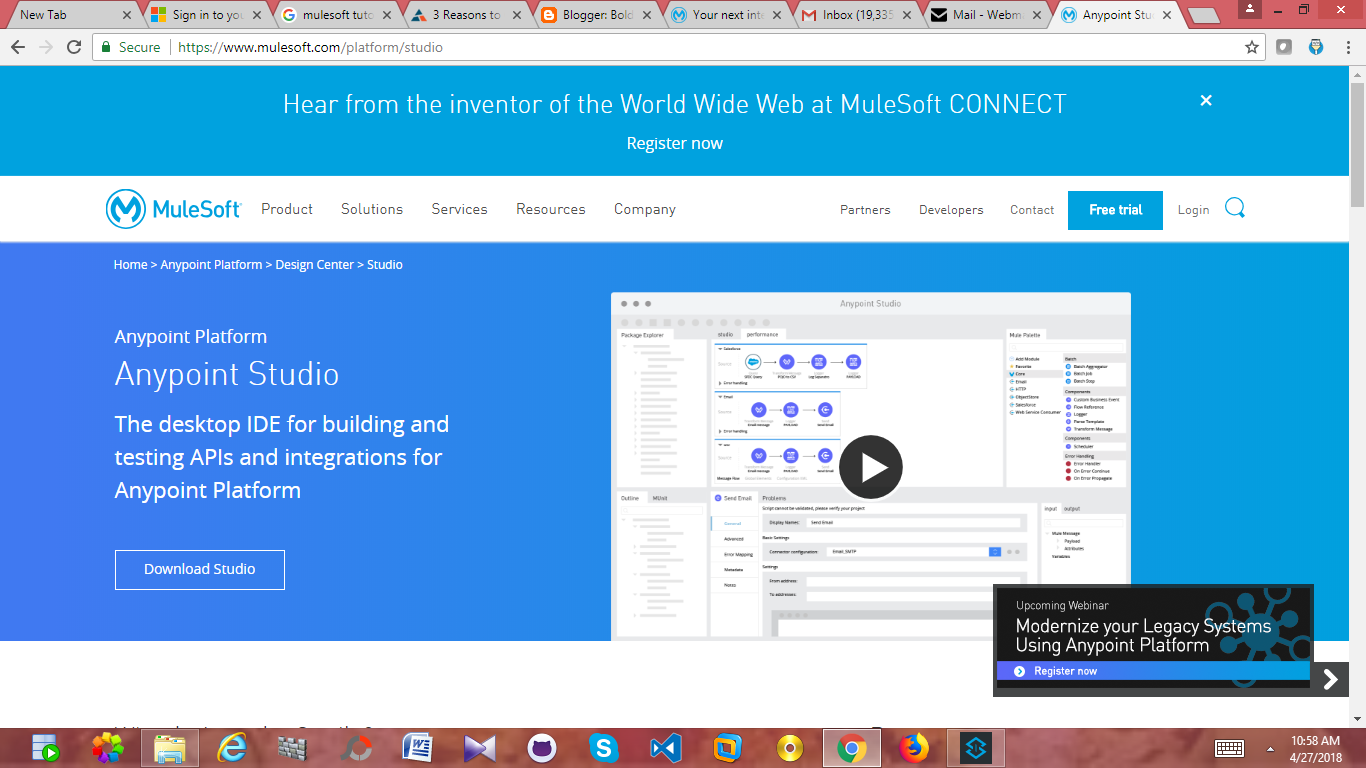Close the MuleSoft CONNECT banner
1366x768 pixels.
[1206, 100]
